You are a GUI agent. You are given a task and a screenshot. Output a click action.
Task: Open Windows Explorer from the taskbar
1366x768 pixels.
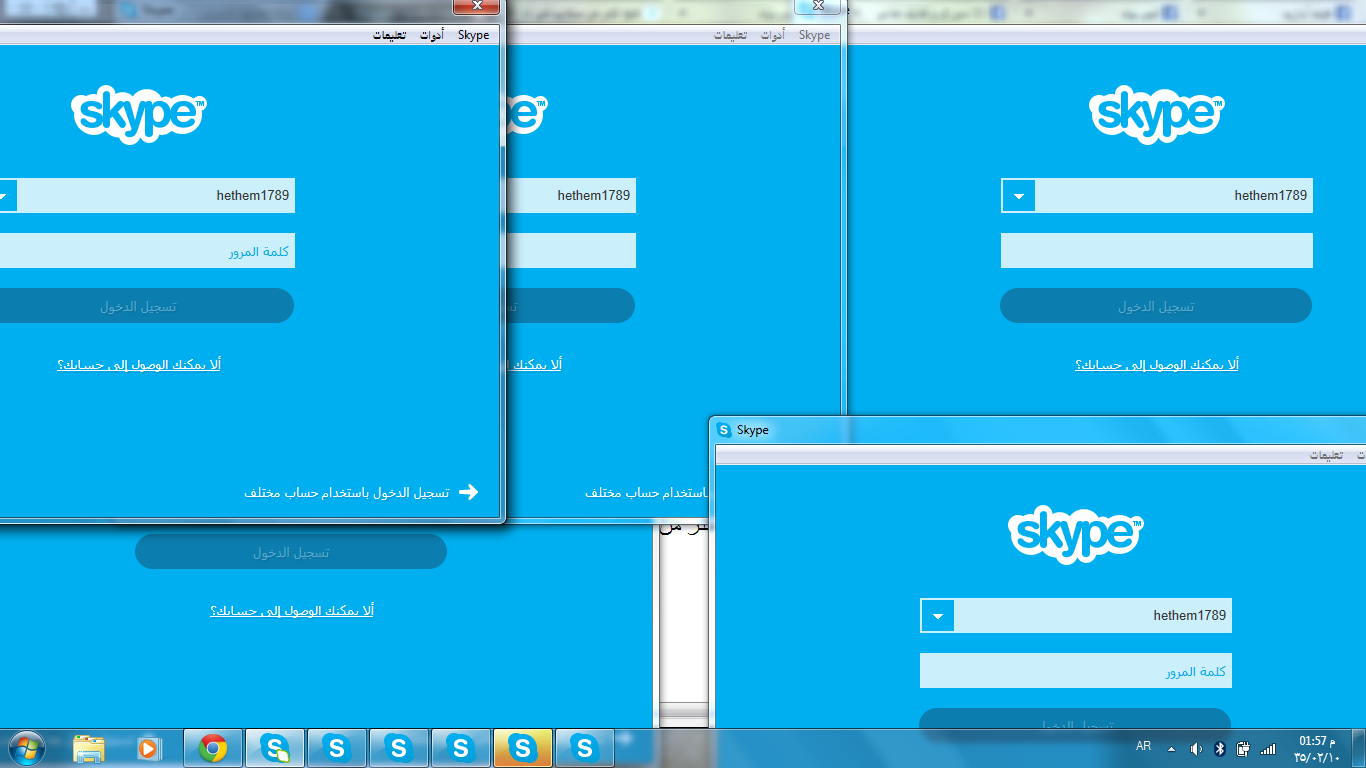tap(89, 747)
